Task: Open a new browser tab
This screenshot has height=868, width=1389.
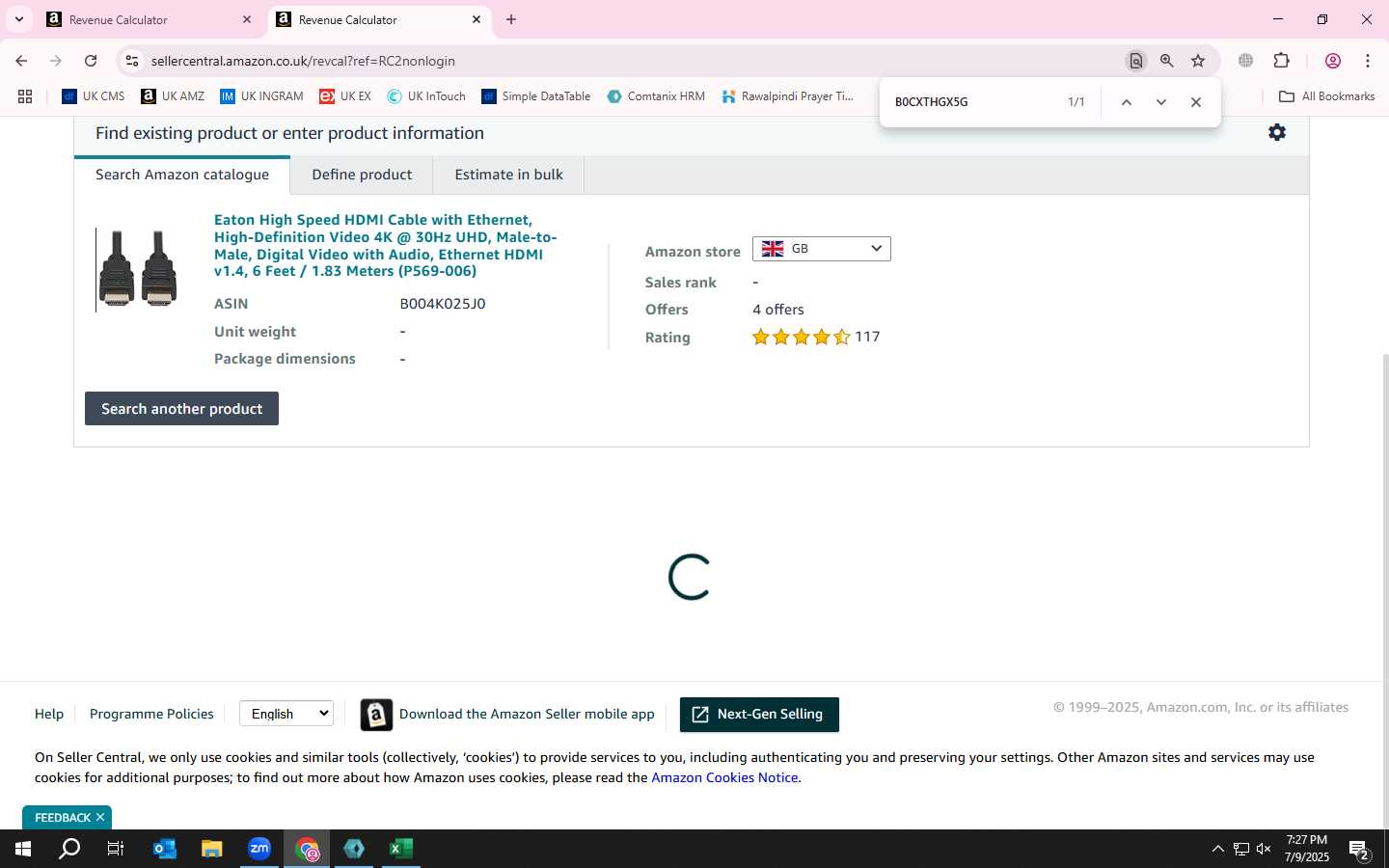Action: tap(511, 19)
